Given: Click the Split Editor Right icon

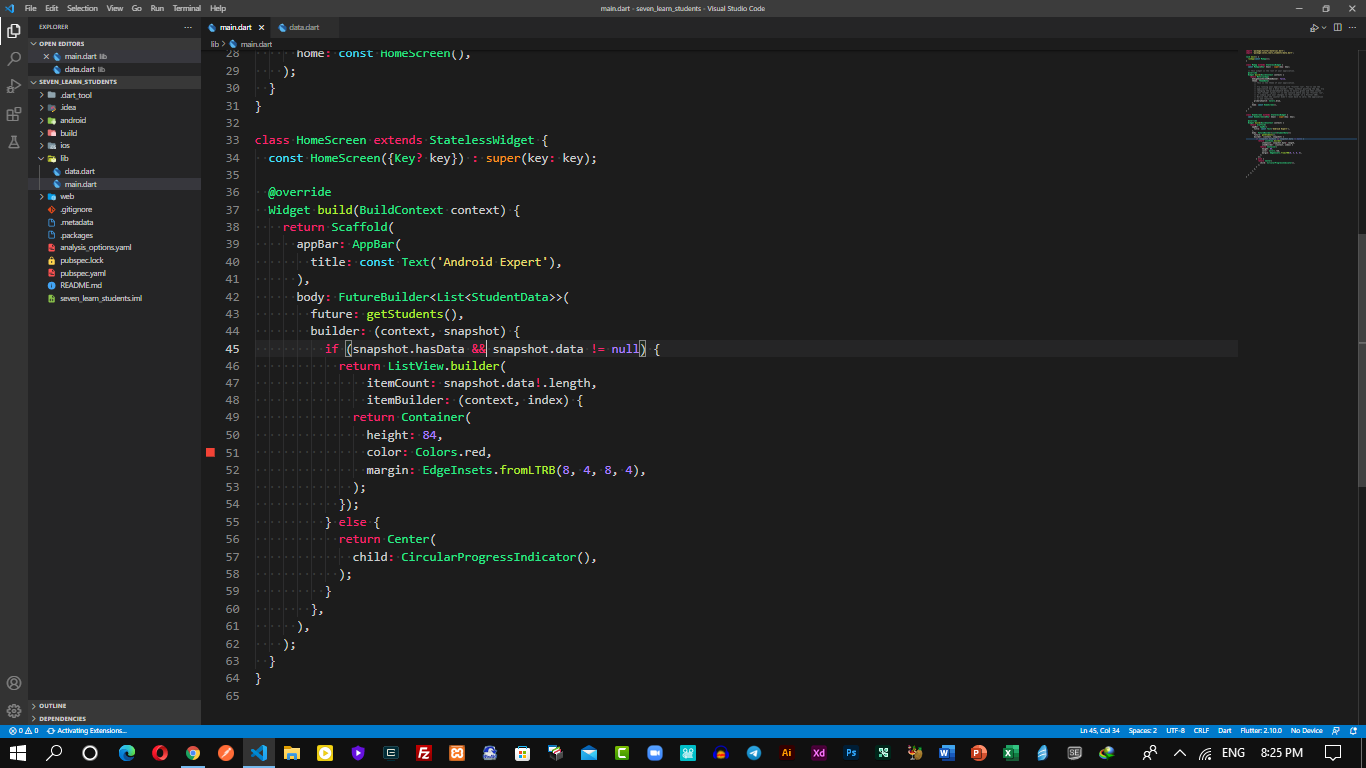Looking at the screenshot, I should (1338, 27).
